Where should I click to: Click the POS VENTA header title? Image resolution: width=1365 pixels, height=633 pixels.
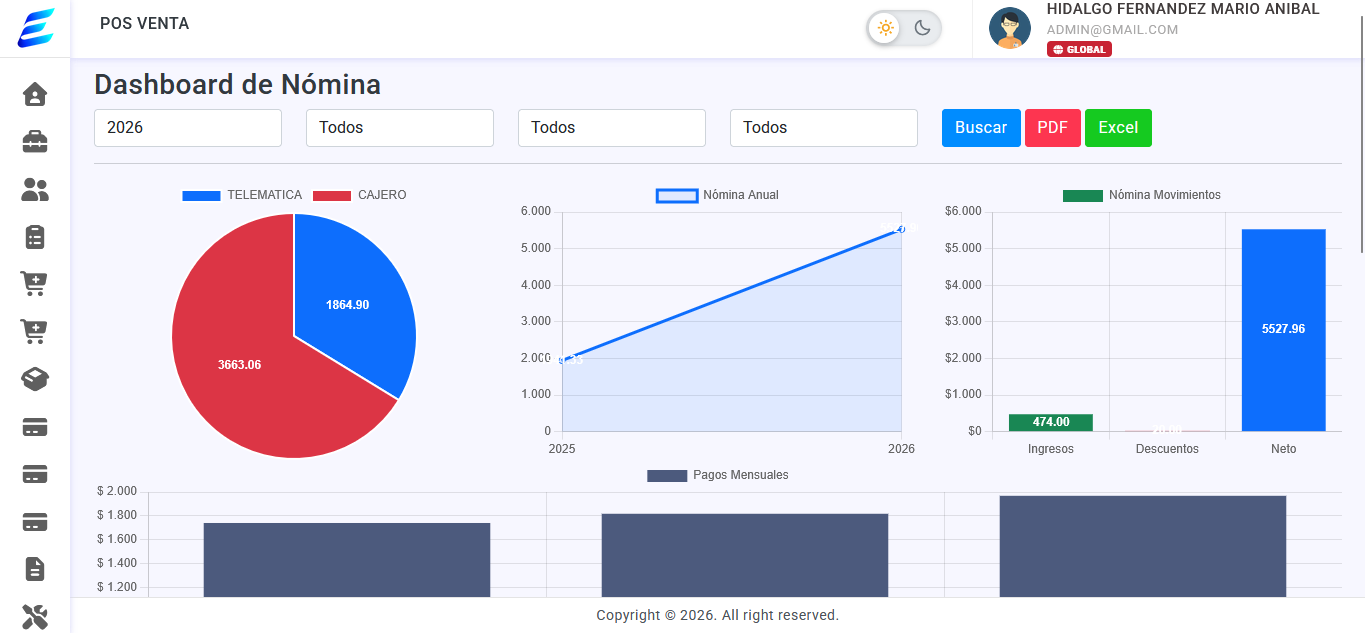click(x=144, y=23)
